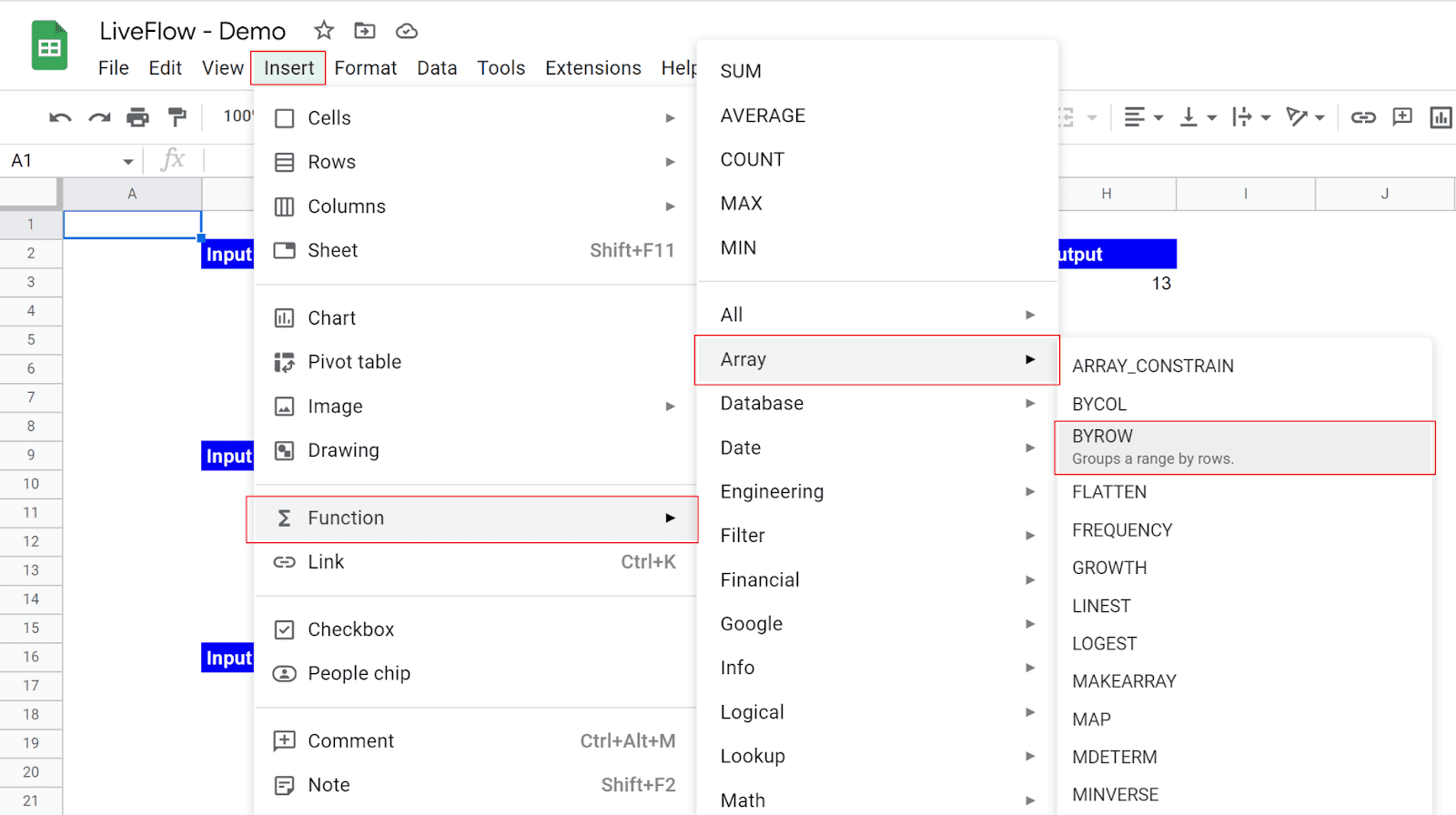Viewport: 1456px width, 815px height.
Task: Print the spreadsheet
Action: pyautogui.click(x=137, y=116)
